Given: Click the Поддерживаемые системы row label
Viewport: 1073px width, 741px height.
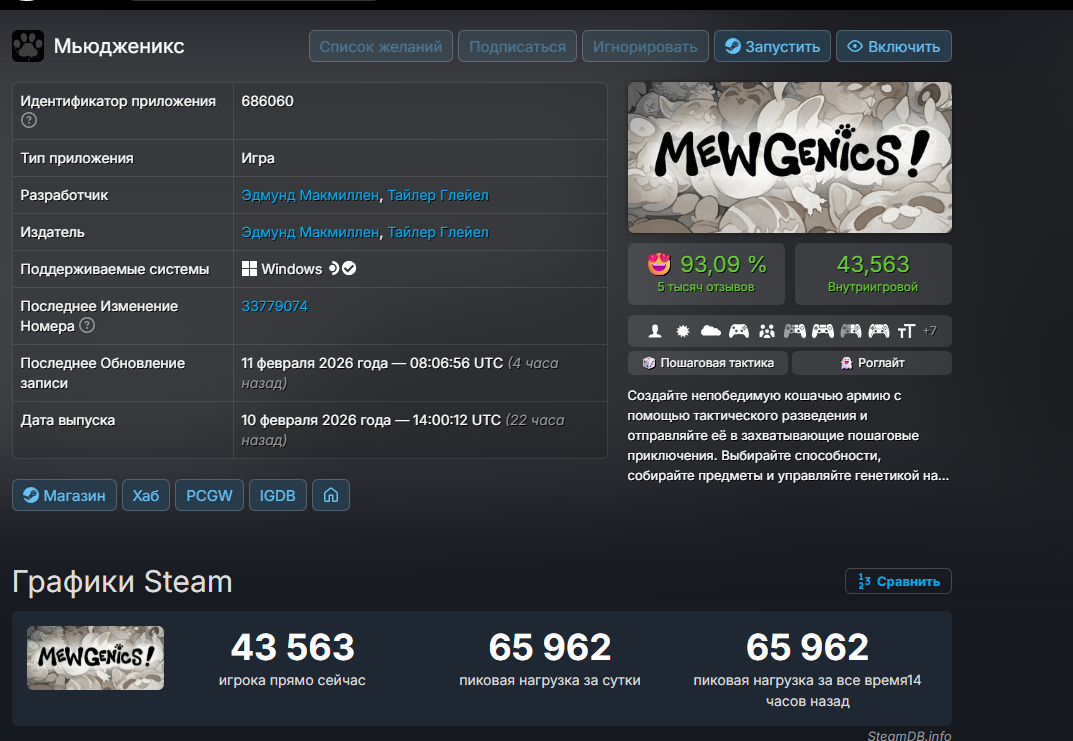Looking at the screenshot, I should 115,270.
